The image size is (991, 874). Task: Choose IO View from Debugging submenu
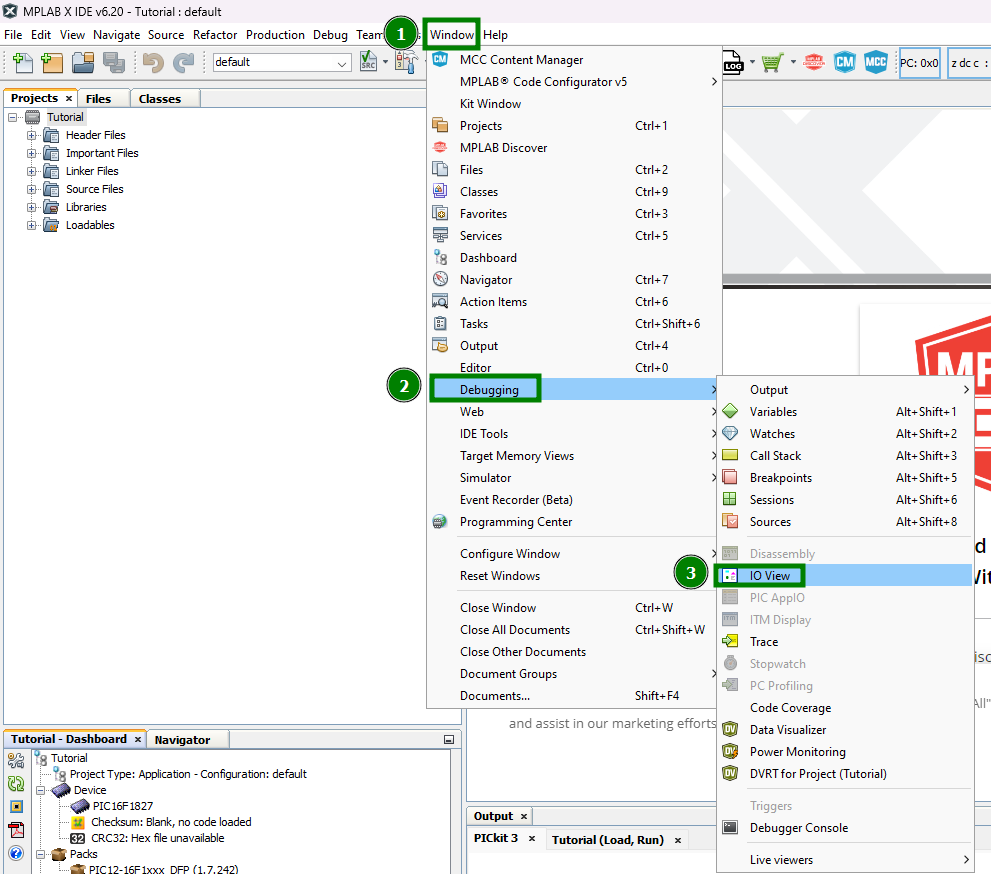845,575
